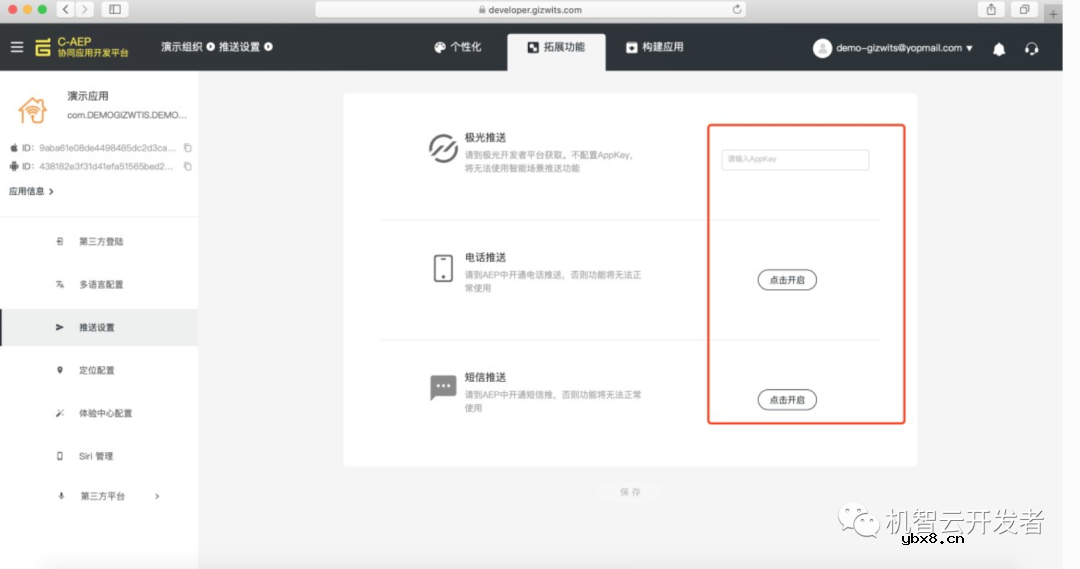Click the 定位配置 pin icon
1080x569 pixels.
(60, 370)
